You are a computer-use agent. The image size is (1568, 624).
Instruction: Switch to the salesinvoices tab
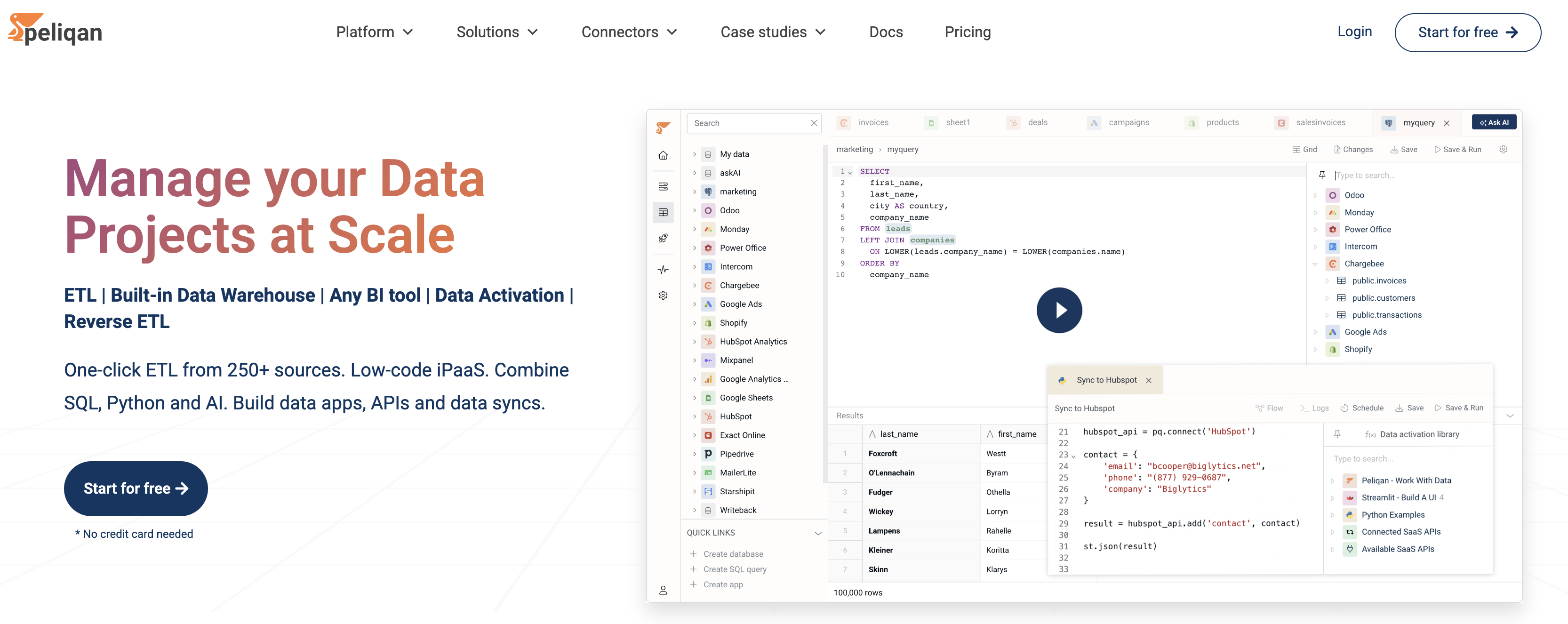click(x=1311, y=122)
